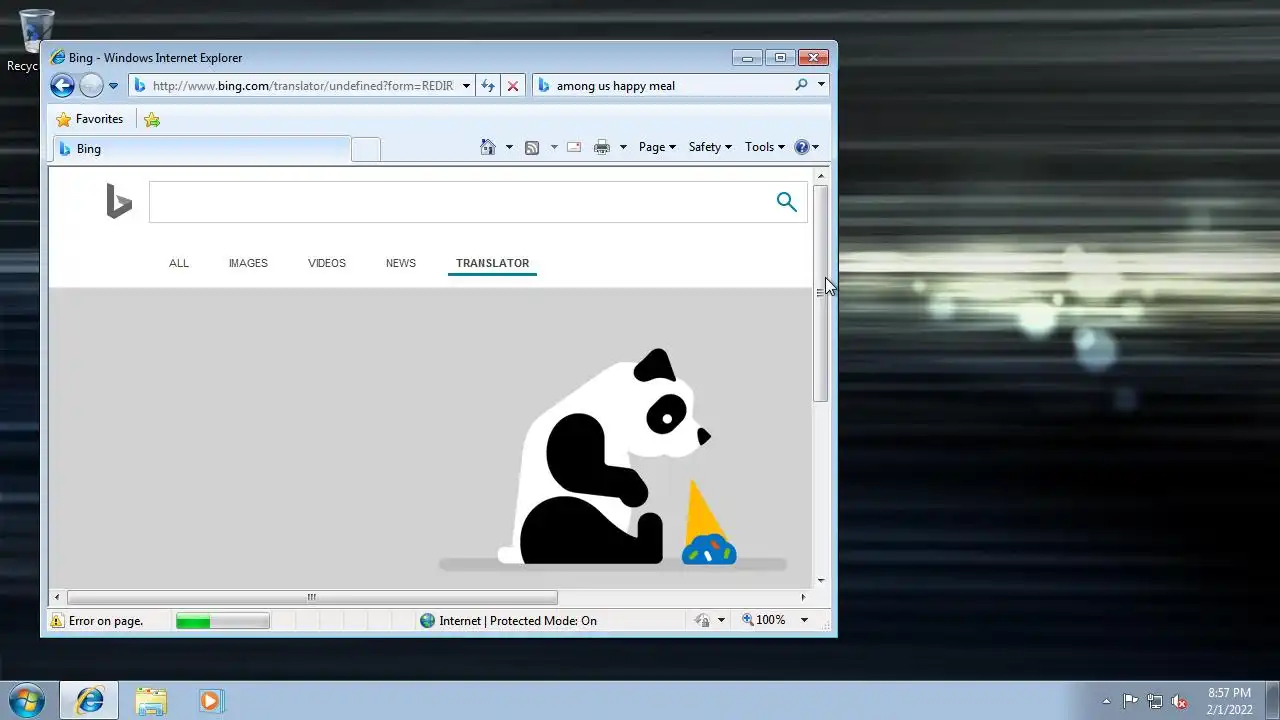This screenshot has height=720, width=1280.
Task: Click the Bing page search input field
Action: (x=458, y=202)
